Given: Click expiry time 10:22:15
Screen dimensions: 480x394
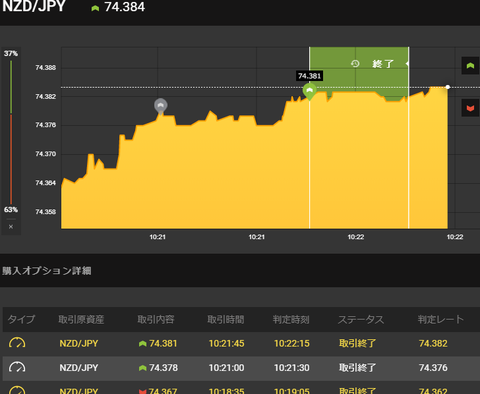Looking at the screenshot, I should point(292,343).
